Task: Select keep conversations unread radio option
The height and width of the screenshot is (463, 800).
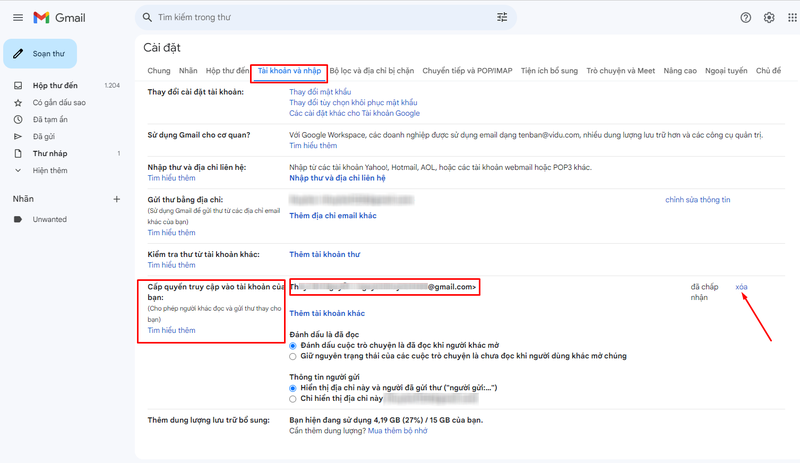Action: point(293,356)
